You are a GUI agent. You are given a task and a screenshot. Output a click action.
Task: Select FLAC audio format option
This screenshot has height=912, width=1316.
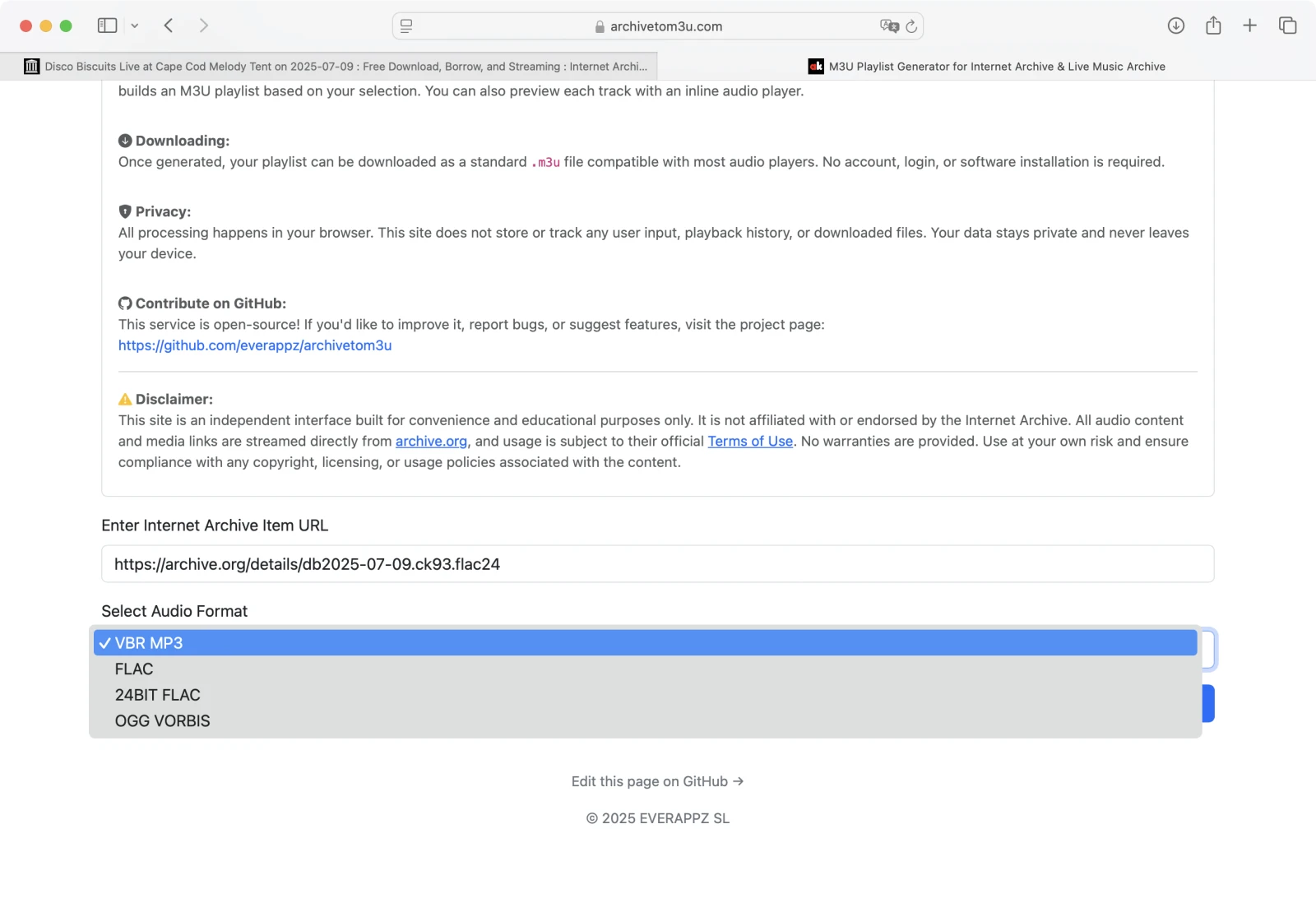tap(134, 669)
